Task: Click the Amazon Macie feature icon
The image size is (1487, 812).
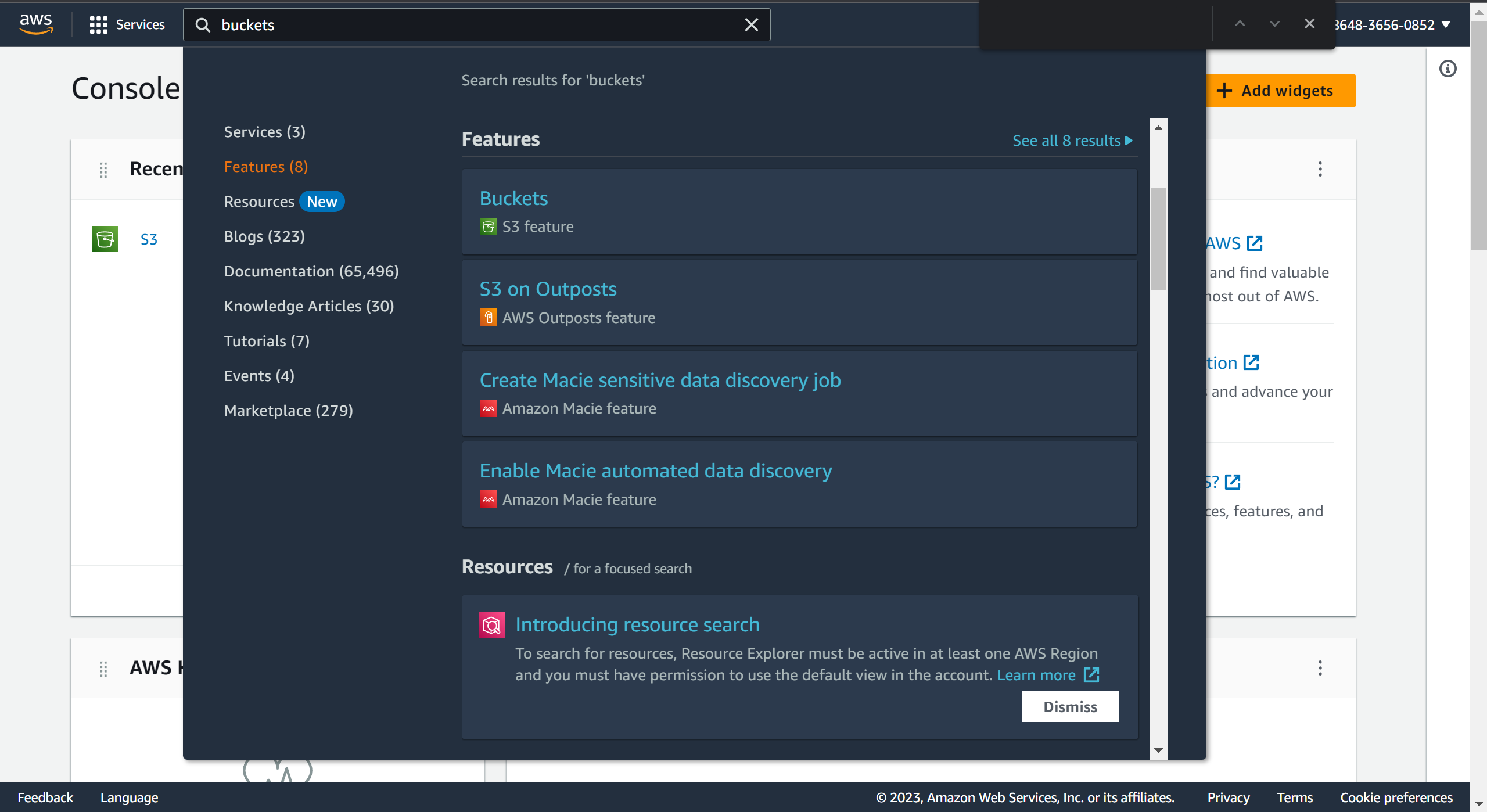Action: pos(489,408)
